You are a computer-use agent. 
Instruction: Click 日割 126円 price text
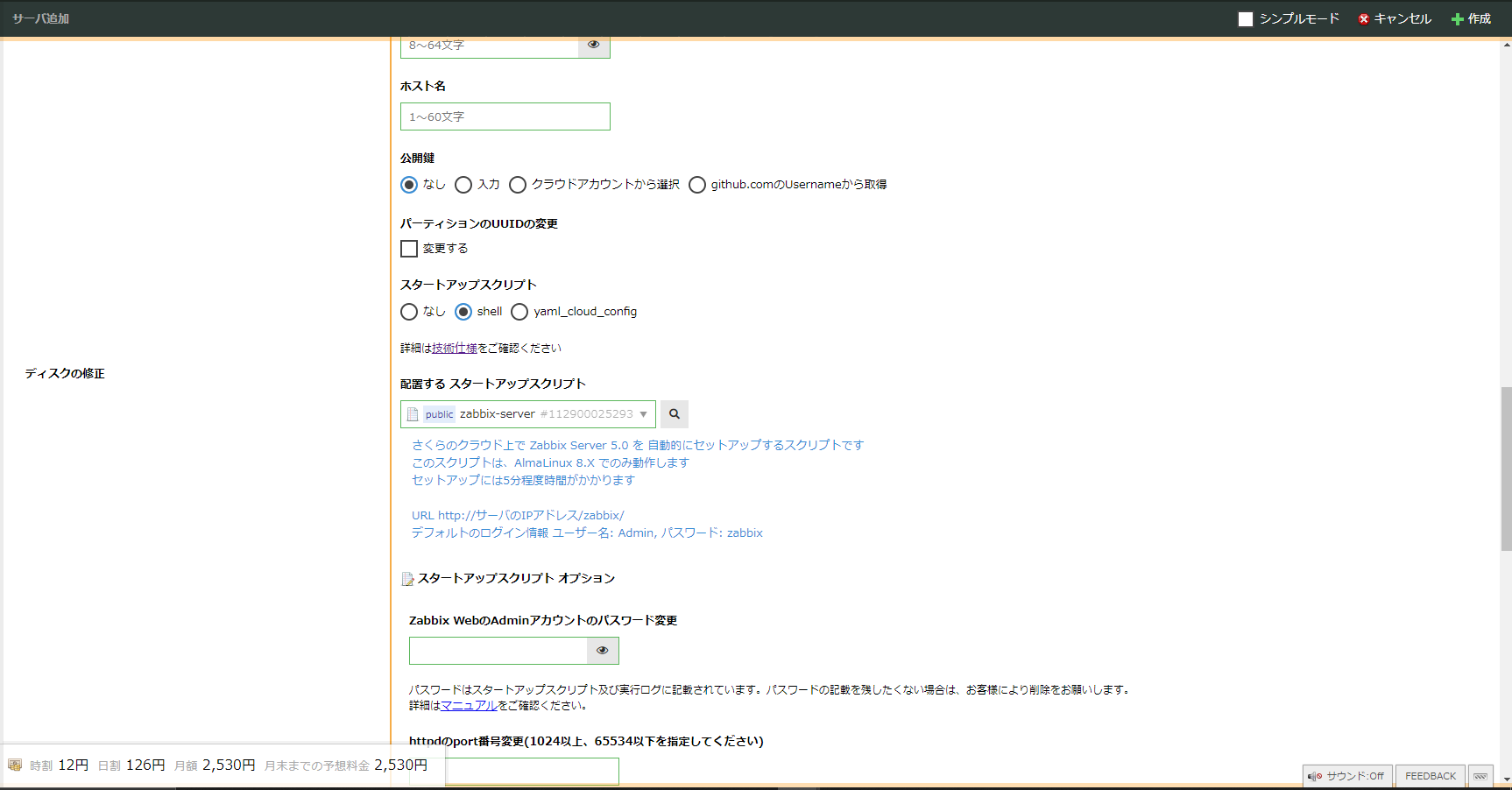pyautogui.click(x=131, y=765)
